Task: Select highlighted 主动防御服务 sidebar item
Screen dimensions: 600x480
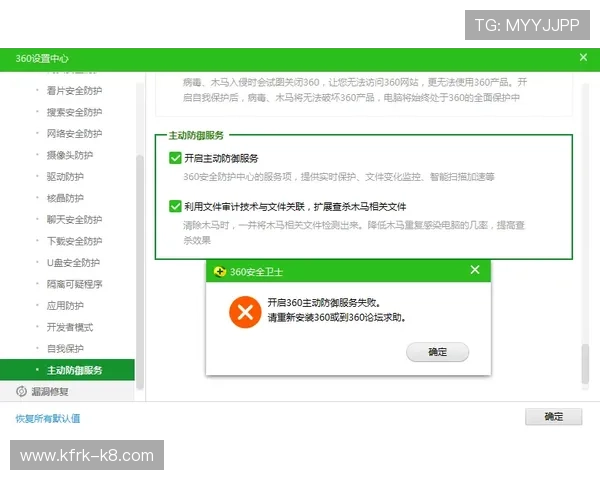Action: 67,370
